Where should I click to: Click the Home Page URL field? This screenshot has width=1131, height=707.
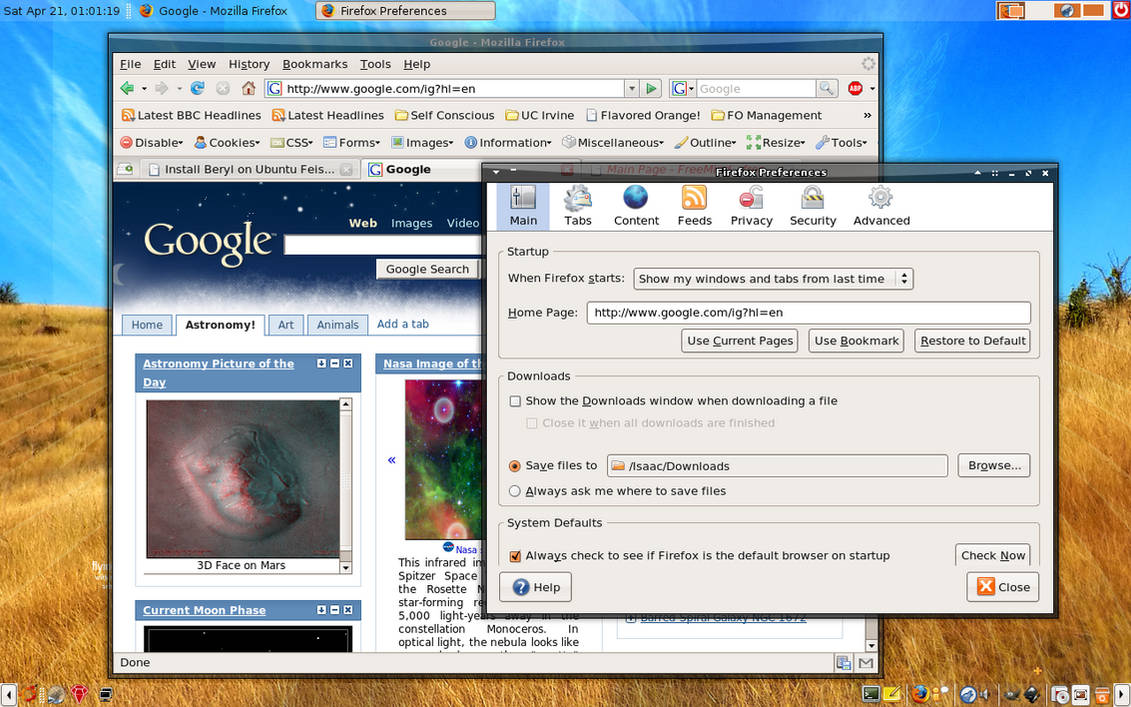808,312
